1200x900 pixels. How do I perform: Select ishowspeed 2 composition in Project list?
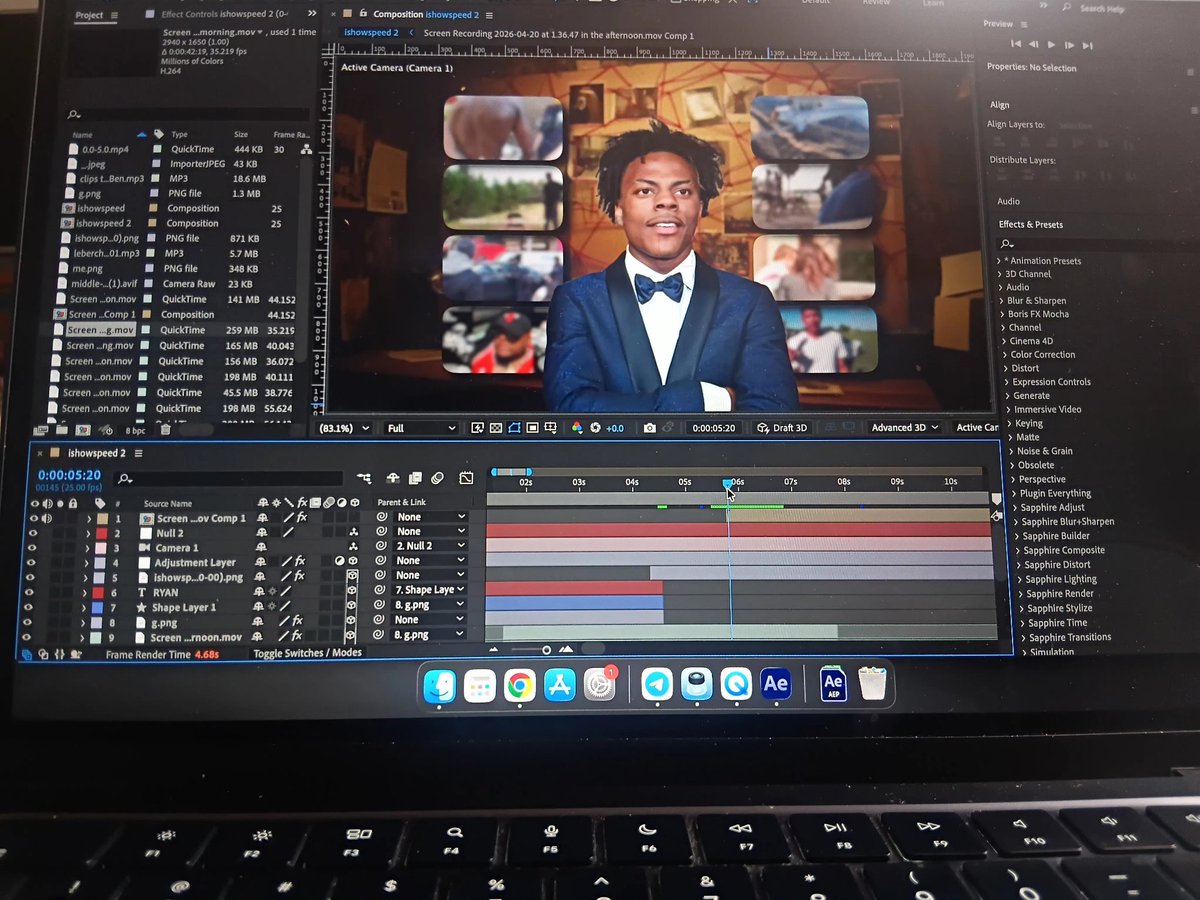click(103, 223)
